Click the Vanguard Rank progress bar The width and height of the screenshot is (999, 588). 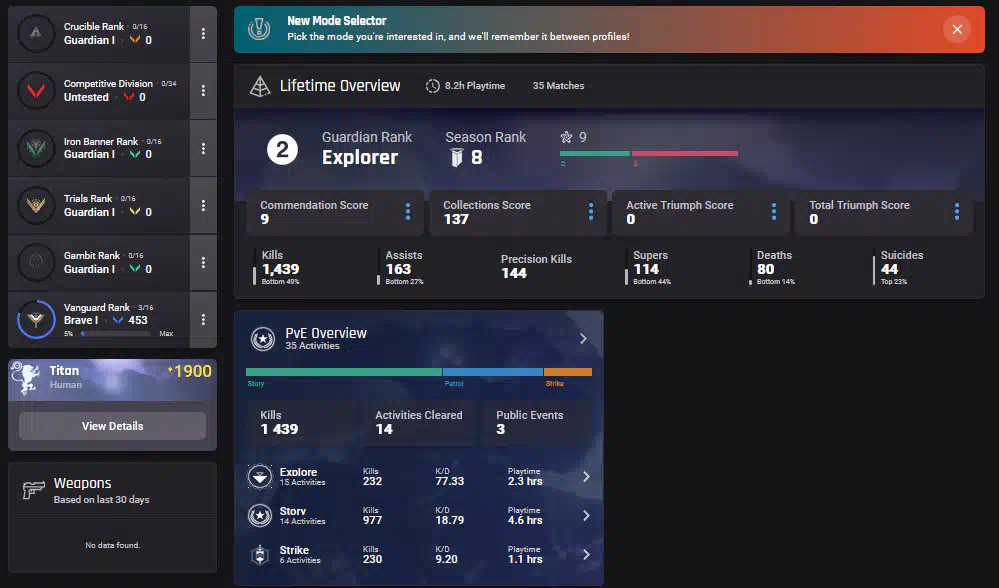click(x=116, y=334)
